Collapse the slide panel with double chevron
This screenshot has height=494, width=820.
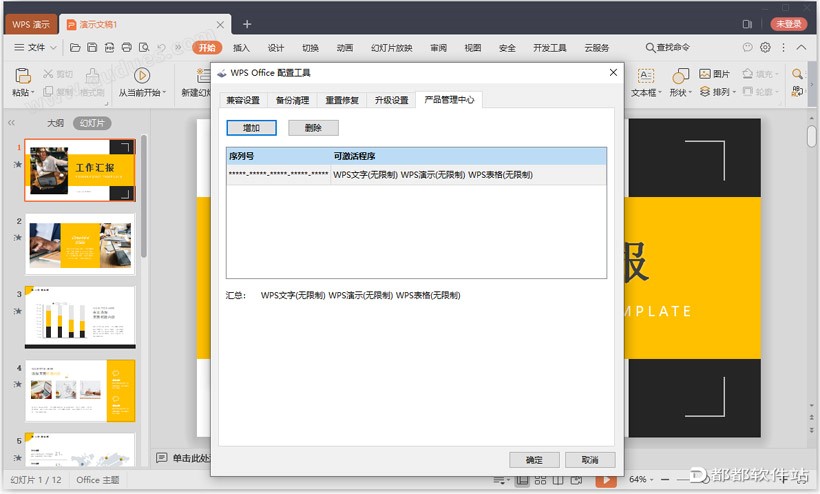(x=12, y=123)
